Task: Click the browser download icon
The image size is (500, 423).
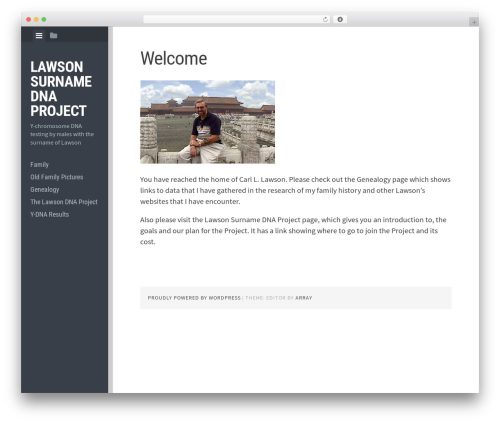Action: click(x=340, y=20)
